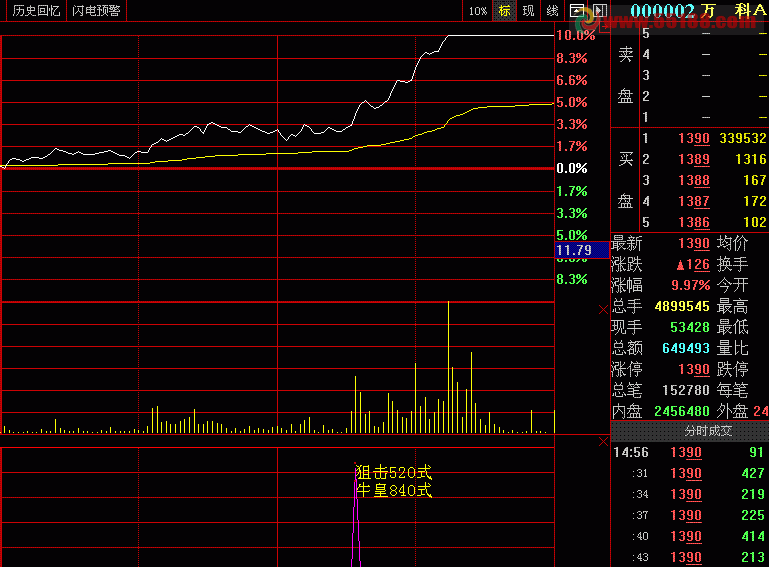Click buy level 2 volume 1316
The height and width of the screenshot is (567, 769).
point(751,159)
